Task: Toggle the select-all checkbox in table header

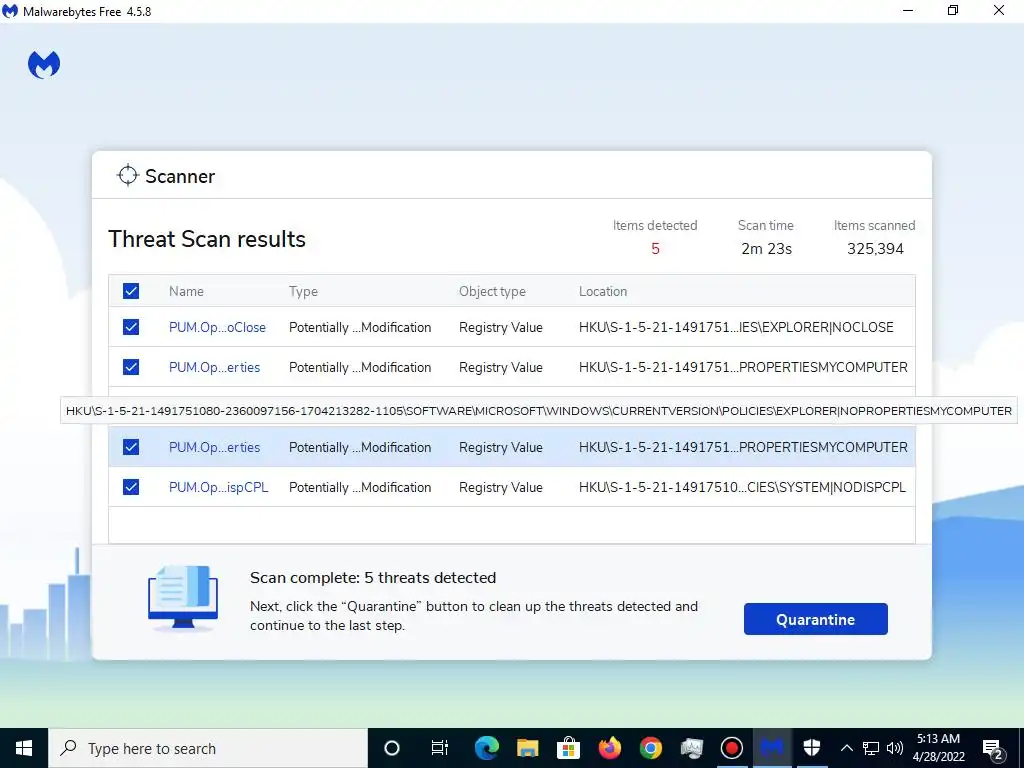Action: pyautogui.click(x=131, y=291)
